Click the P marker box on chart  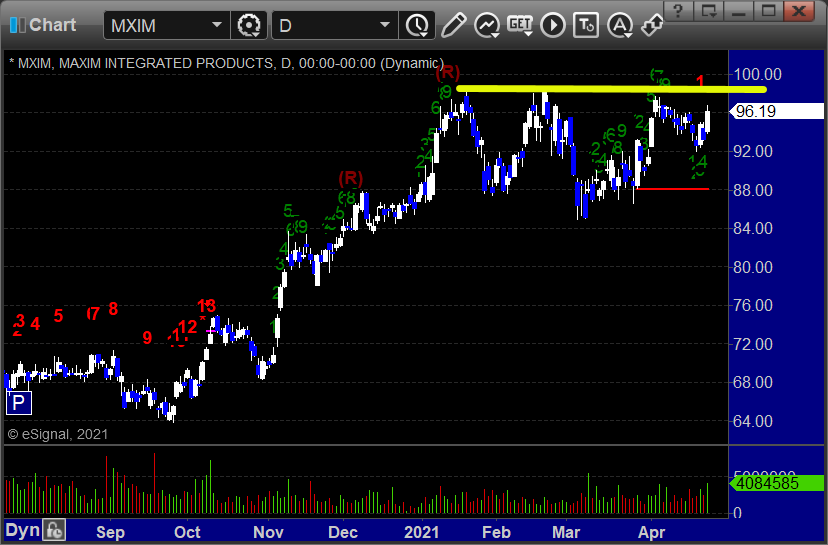pyautogui.click(x=18, y=403)
